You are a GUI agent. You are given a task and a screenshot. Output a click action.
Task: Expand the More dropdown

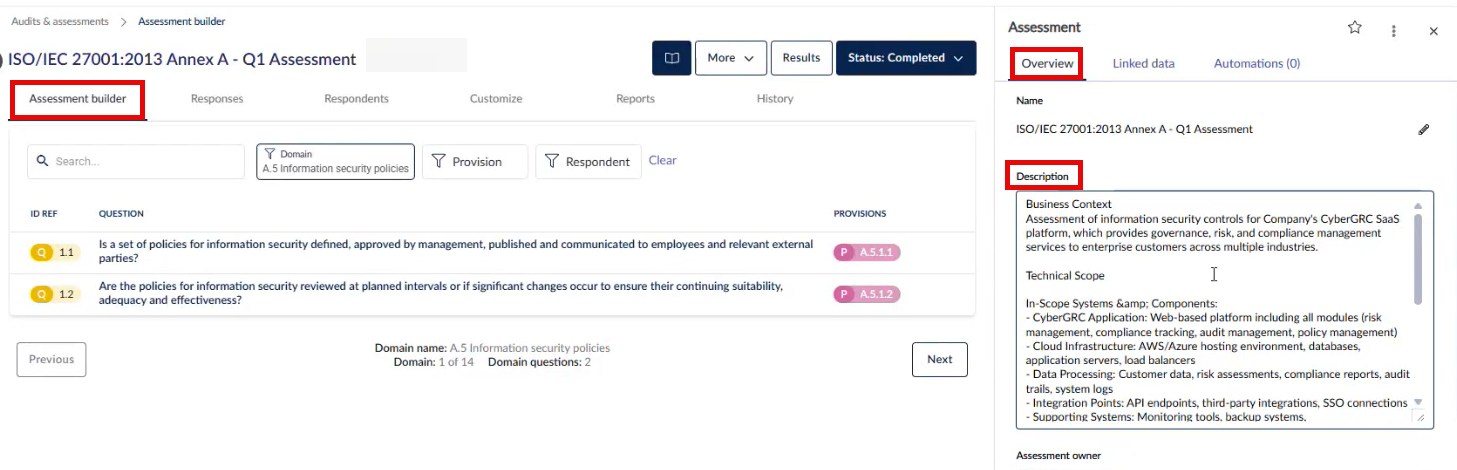[x=731, y=58]
